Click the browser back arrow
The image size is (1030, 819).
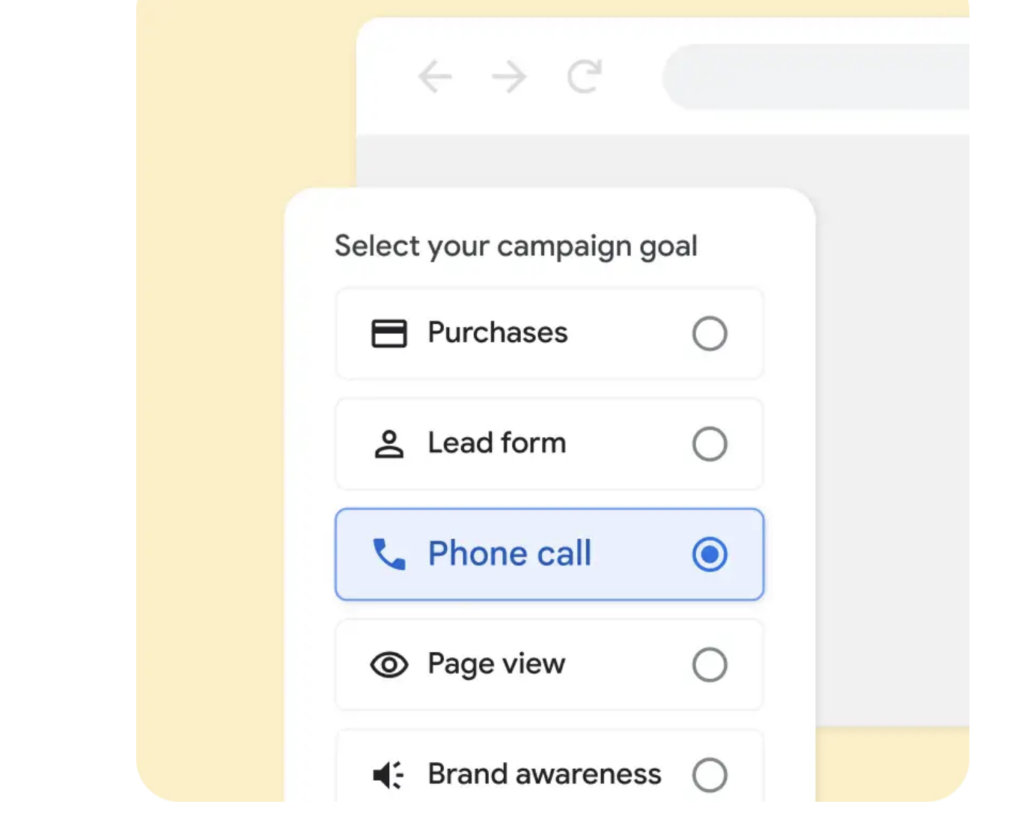click(435, 77)
